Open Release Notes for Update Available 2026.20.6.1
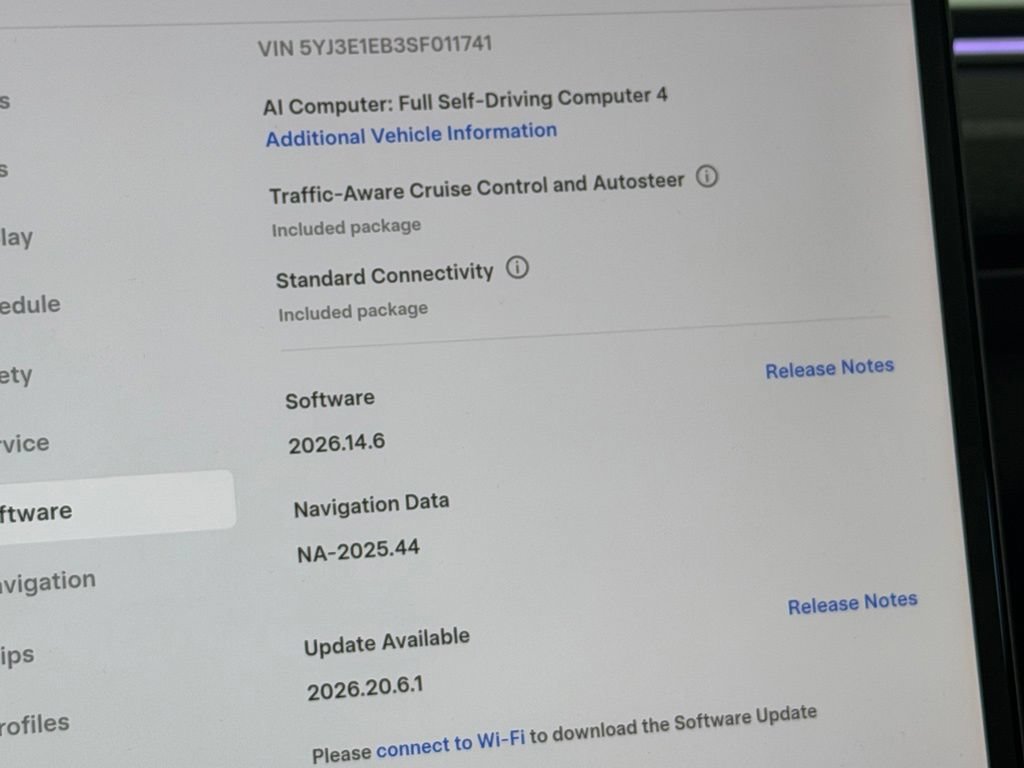 pos(852,603)
